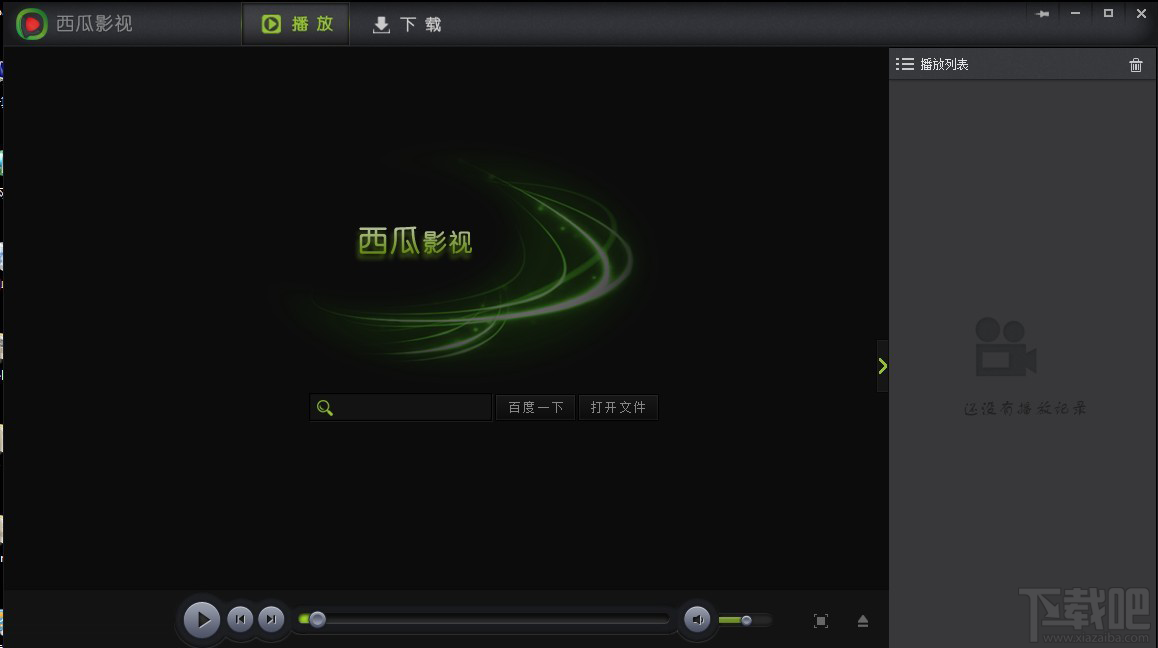Click the download arrow icon on 下载 tab
This screenshot has width=1158, height=648.
tap(381, 24)
